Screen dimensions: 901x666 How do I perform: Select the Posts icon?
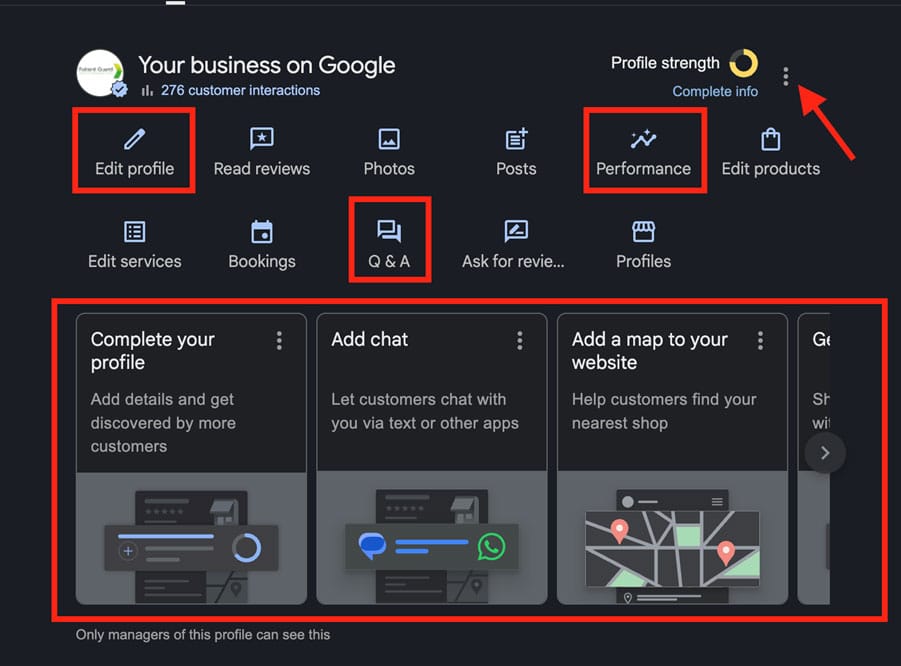516,139
